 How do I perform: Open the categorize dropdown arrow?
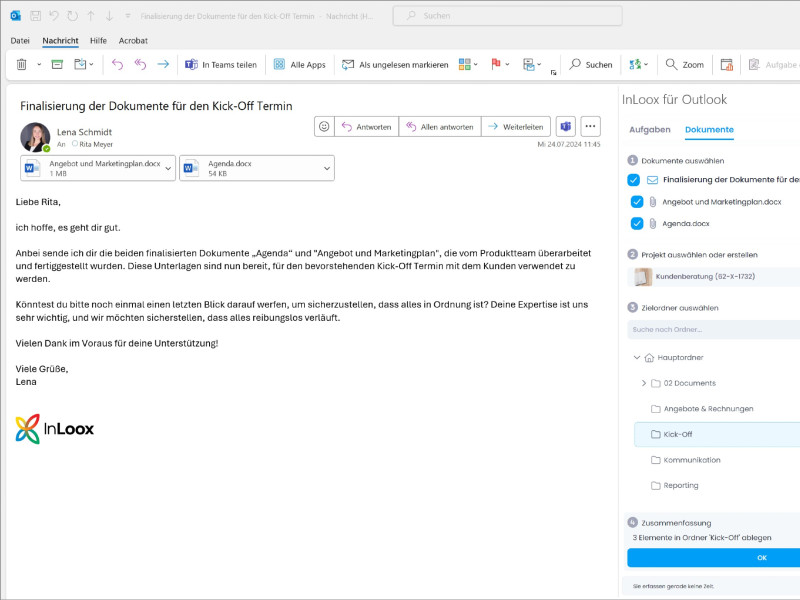click(476, 65)
